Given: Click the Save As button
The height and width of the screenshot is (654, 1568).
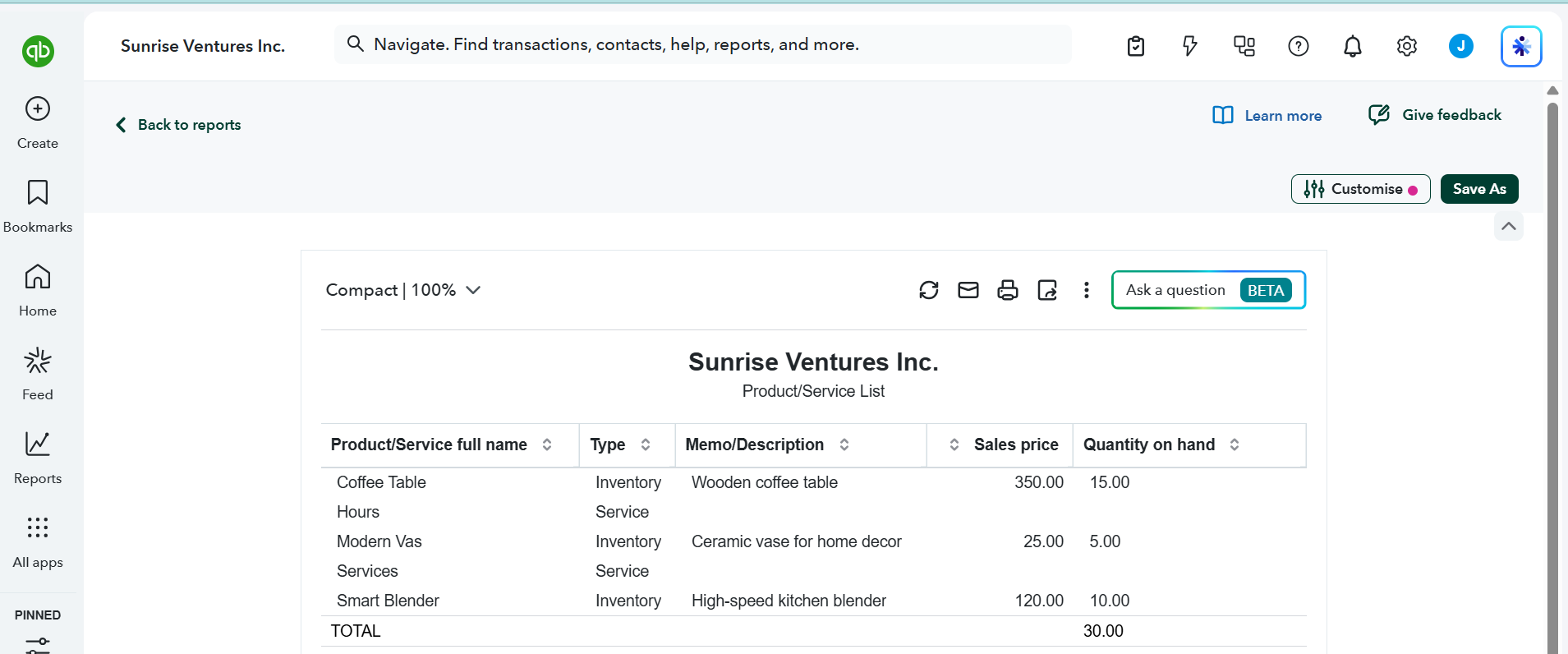Looking at the screenshot, I should click(x=1479, y=189).
